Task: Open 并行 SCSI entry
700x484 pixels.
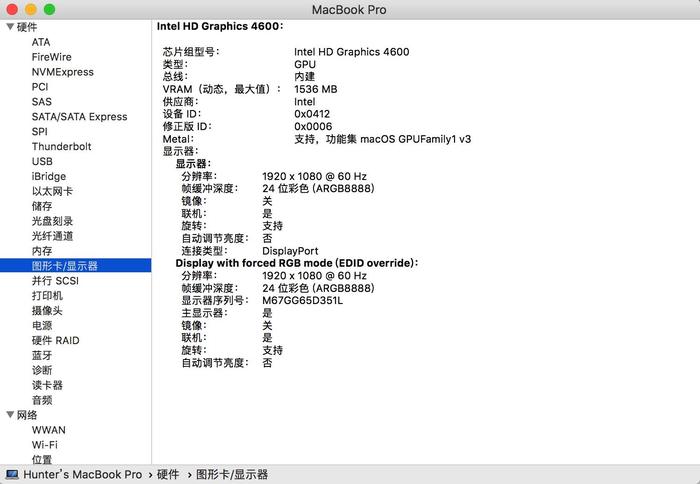Action: (x=55, y=281)
